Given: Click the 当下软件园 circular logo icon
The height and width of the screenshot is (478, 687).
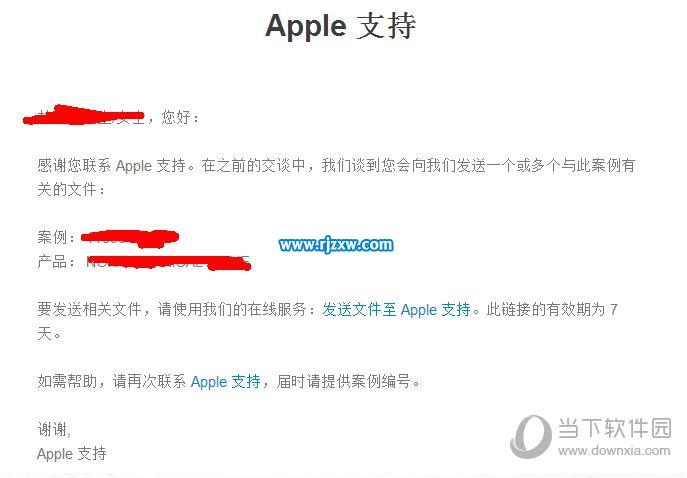Looking at the screenshot, I should (x=531, y=437).
